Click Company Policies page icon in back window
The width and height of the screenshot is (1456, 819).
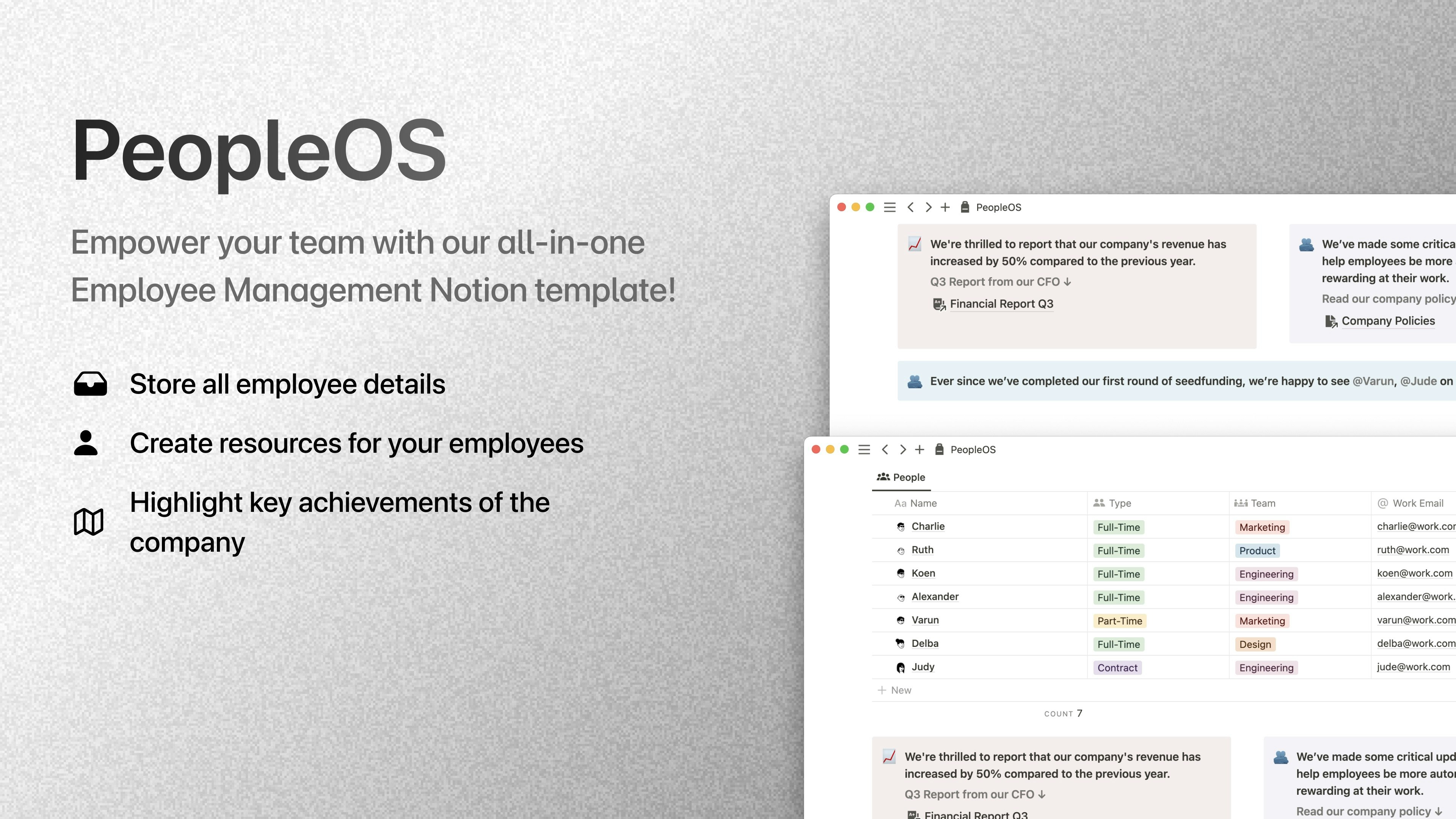click(1331, 322)
